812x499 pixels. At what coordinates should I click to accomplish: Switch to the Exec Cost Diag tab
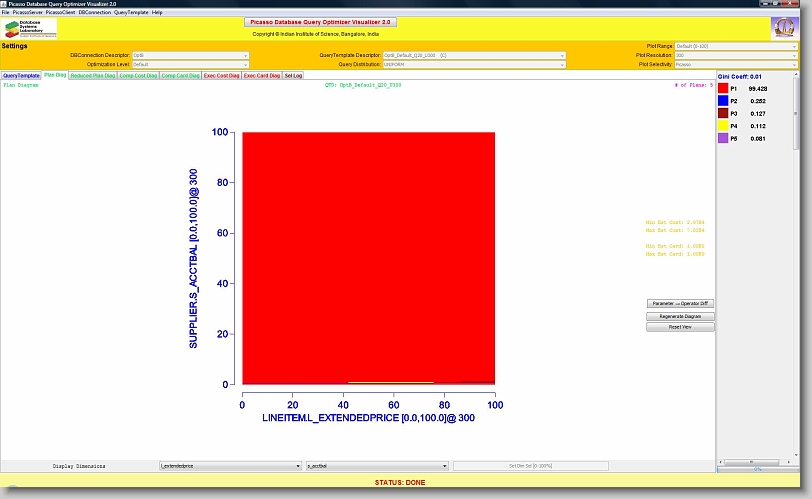(x=221, y=75)
